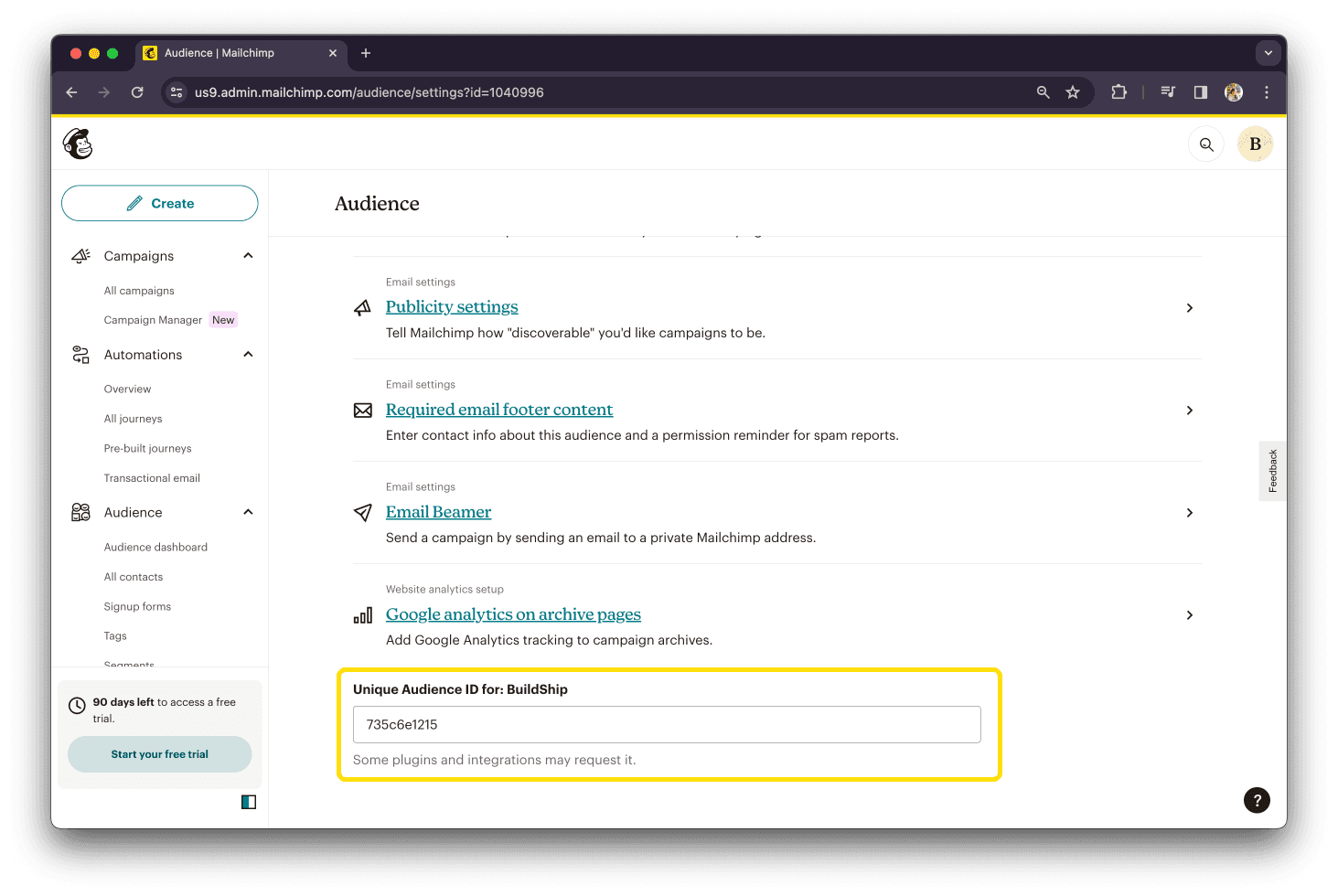This screenshot has height=896, width=1338.
Task: Select the Audience people icon in sidebar
Action: coord(80,512)
